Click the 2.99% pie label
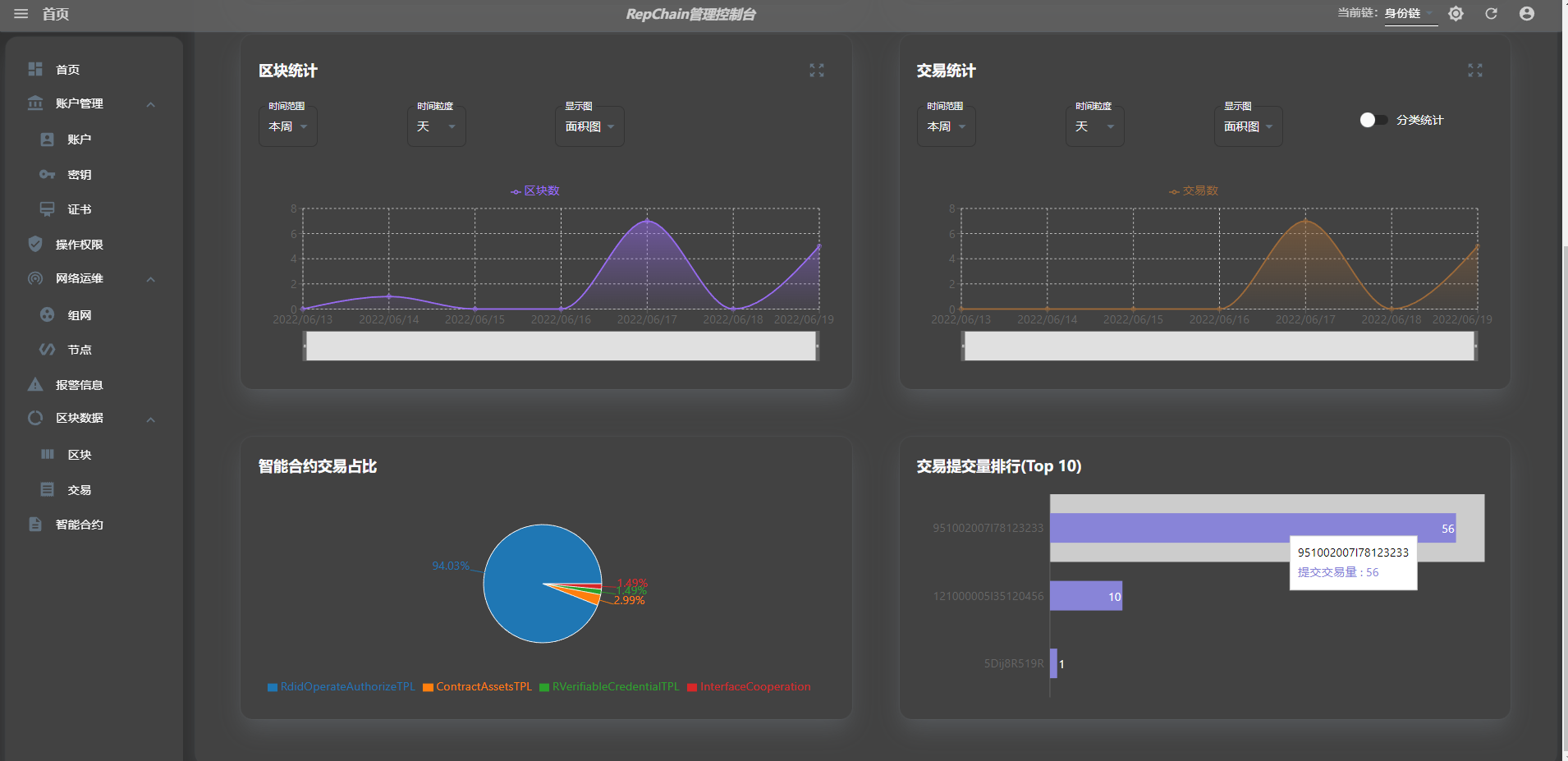Image resolution: width=1568 pixels, height=761 pixels. click(x=629, y=600)
